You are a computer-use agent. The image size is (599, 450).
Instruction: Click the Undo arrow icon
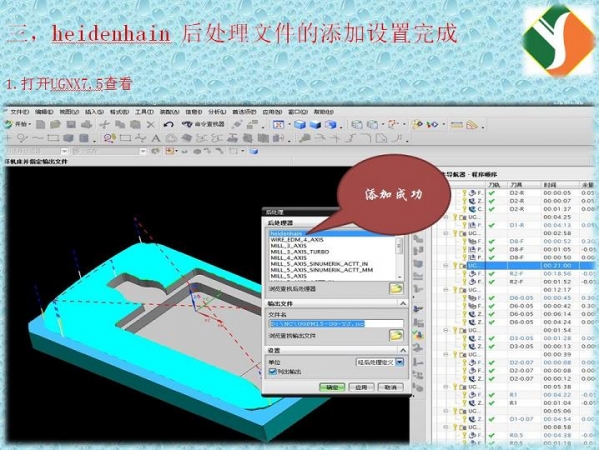pos(168,125)
